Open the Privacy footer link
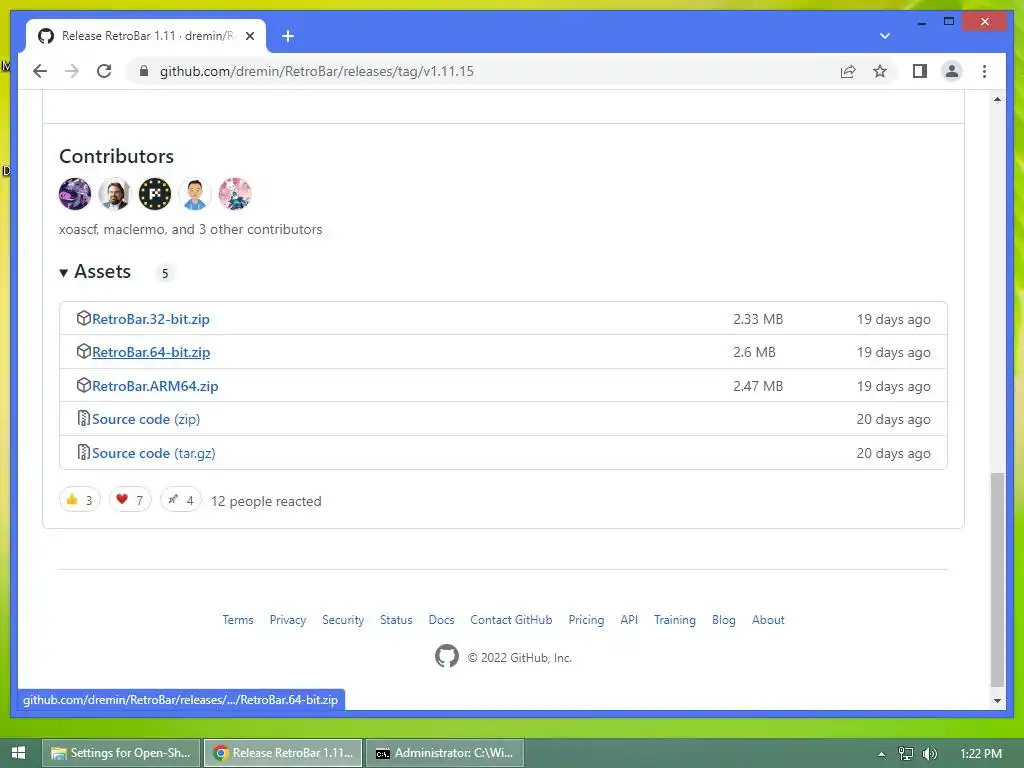1024x768 pixels. point(288,620)
